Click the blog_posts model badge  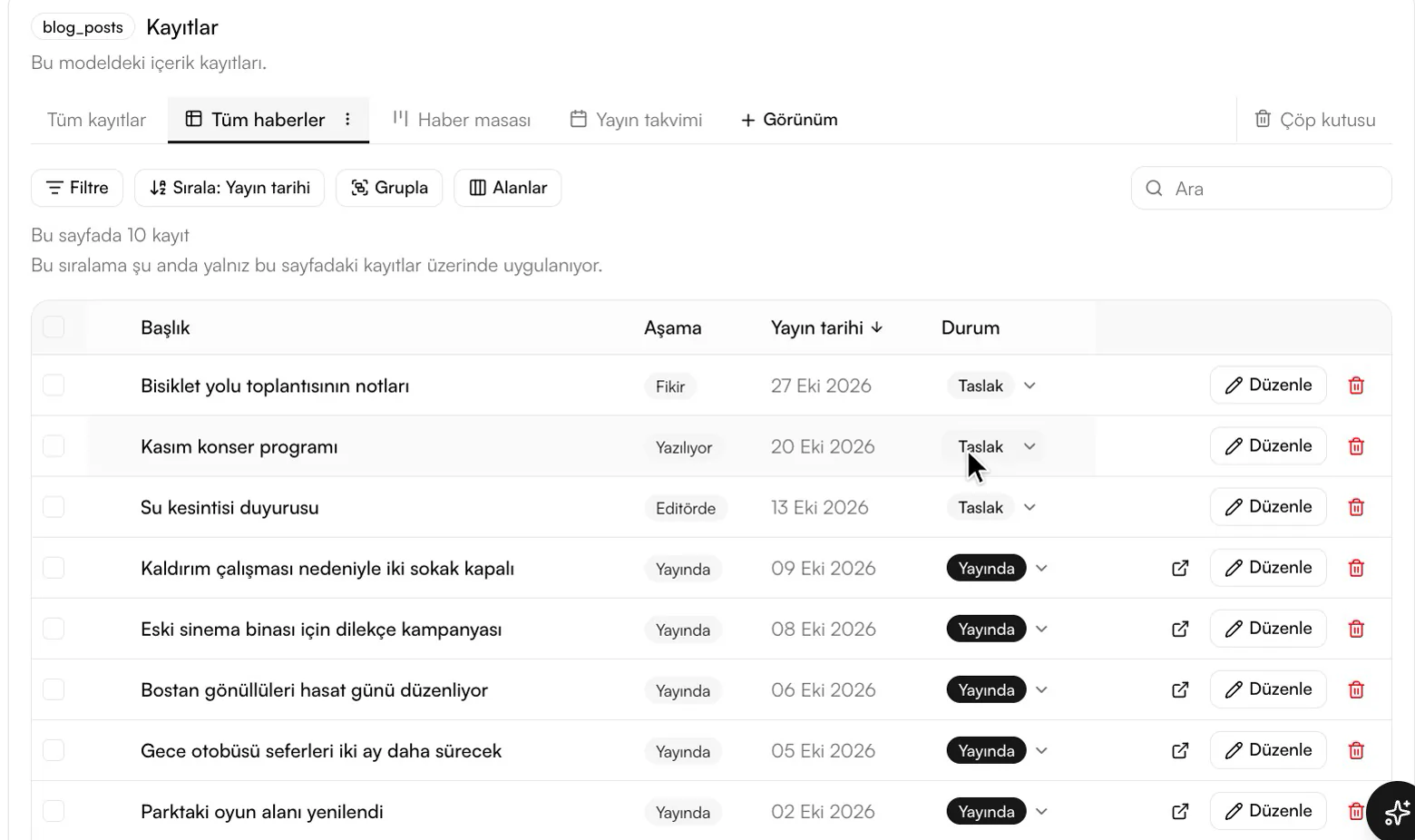tap(83, 27)
